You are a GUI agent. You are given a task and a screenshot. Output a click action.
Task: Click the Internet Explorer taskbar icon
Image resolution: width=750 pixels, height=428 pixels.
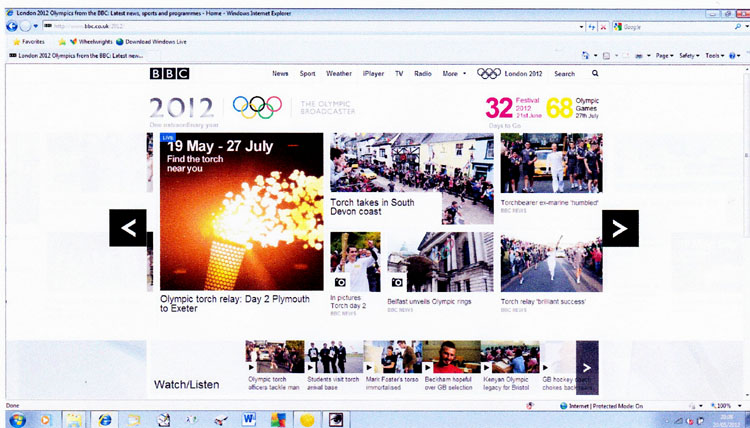(104, 420)
